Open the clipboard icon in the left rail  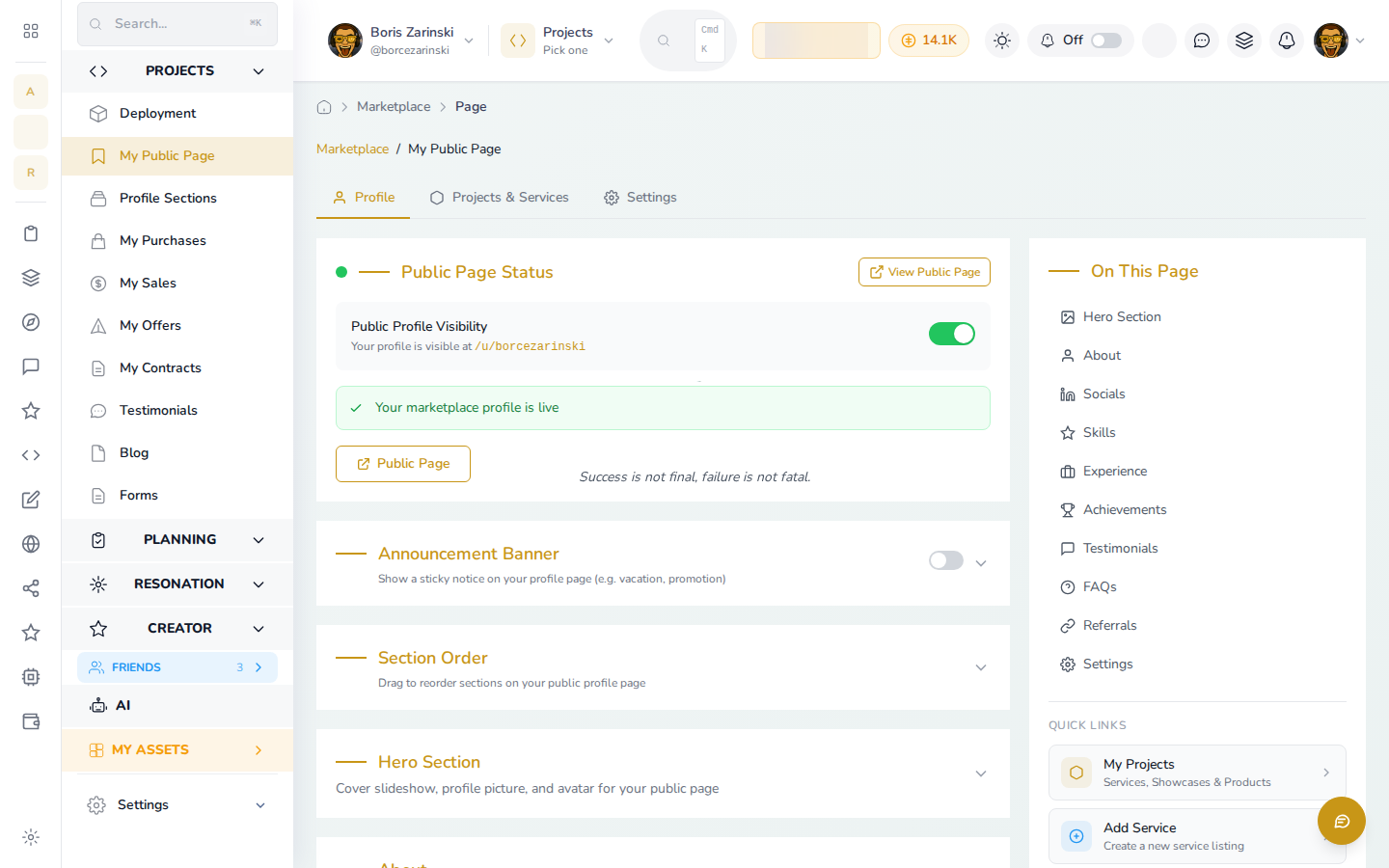point(31,233)
